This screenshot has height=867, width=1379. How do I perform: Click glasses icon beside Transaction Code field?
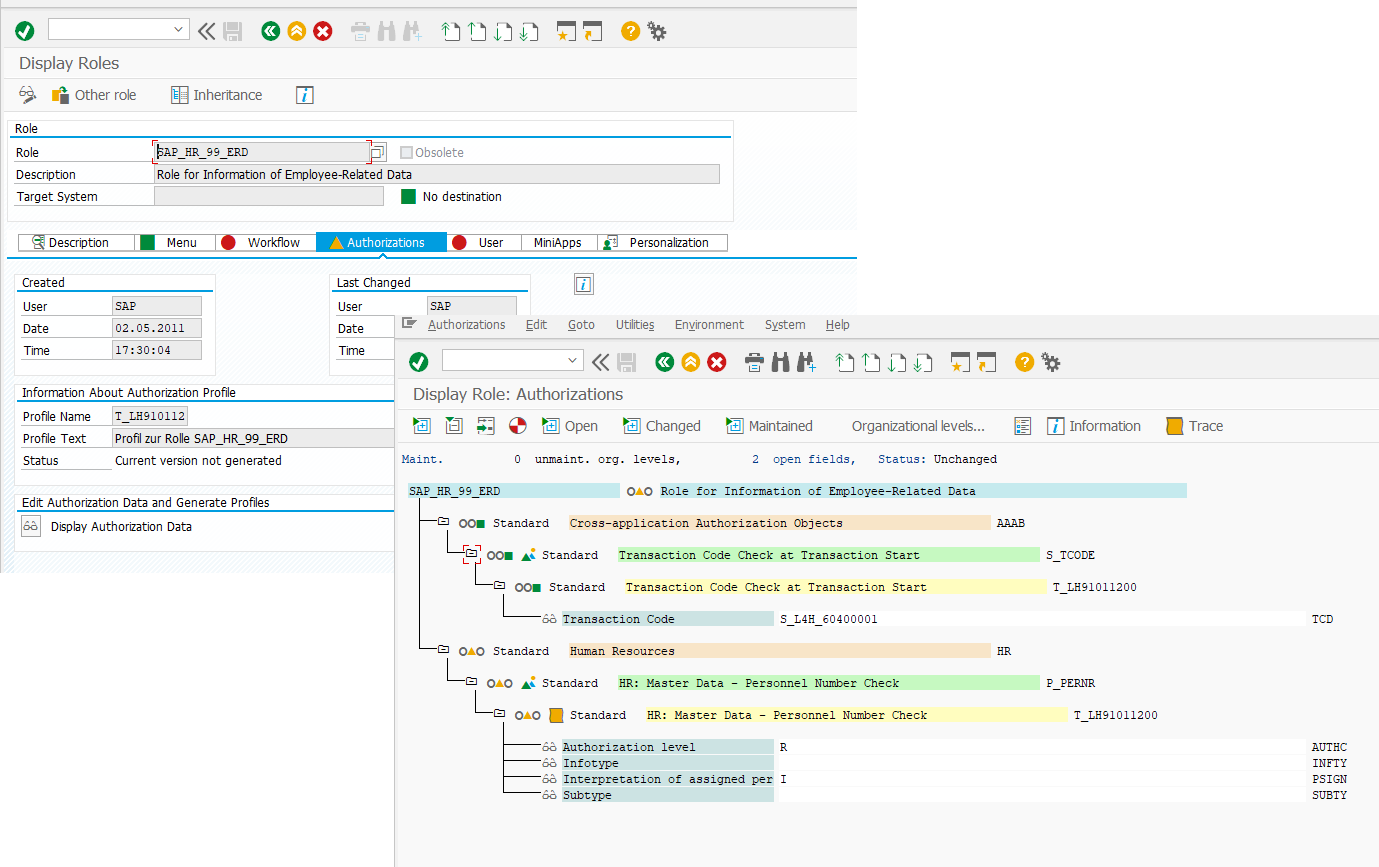click(x=549, y=619)
